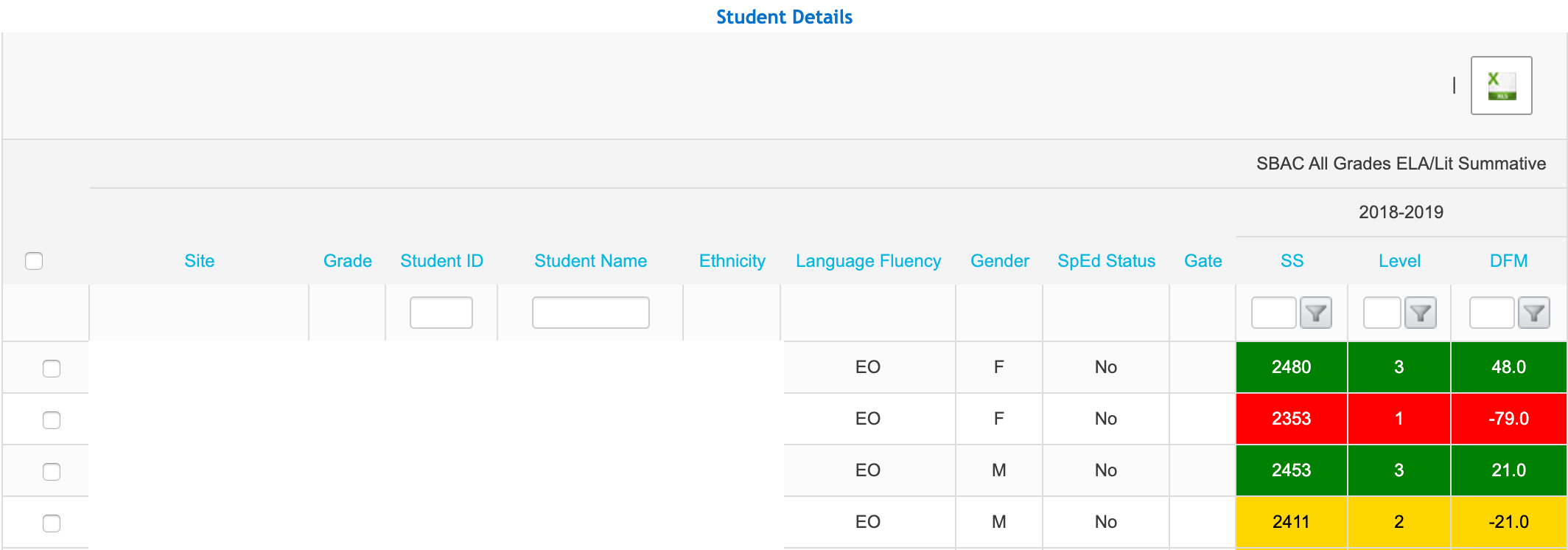Check the row with score 2453

click(52, 471)
